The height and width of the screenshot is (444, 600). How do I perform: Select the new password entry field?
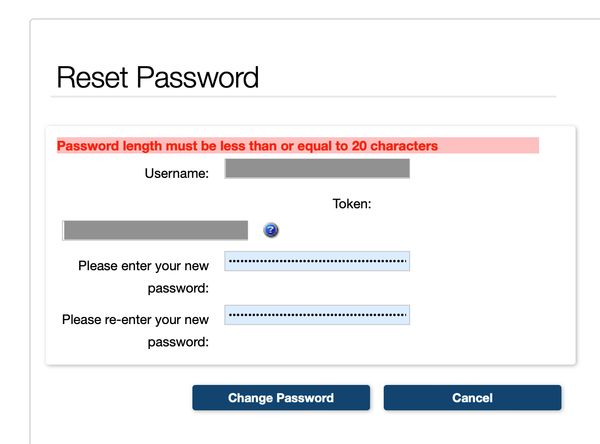pos(317,261)
